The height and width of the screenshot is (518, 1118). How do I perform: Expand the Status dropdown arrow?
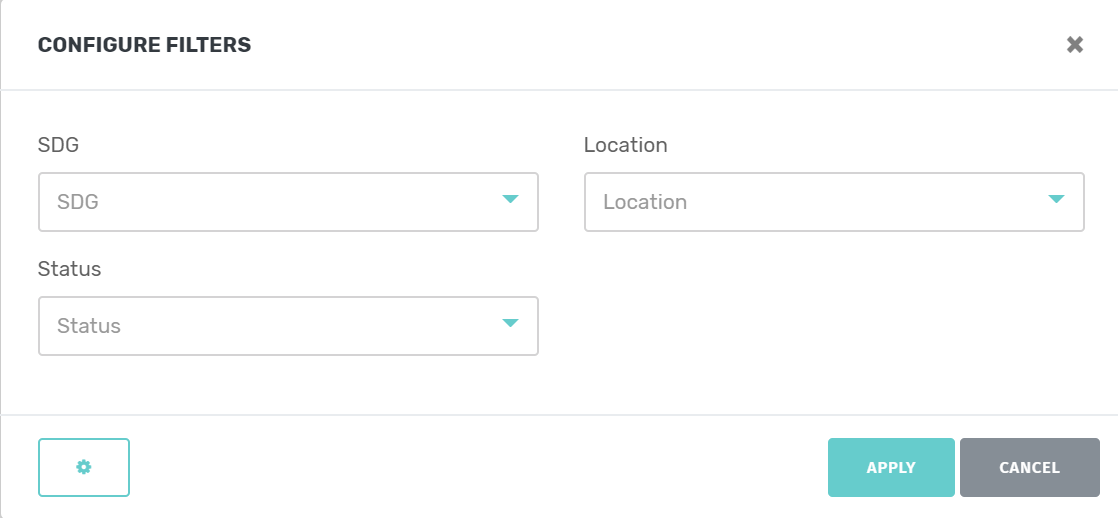pos(510,323)
